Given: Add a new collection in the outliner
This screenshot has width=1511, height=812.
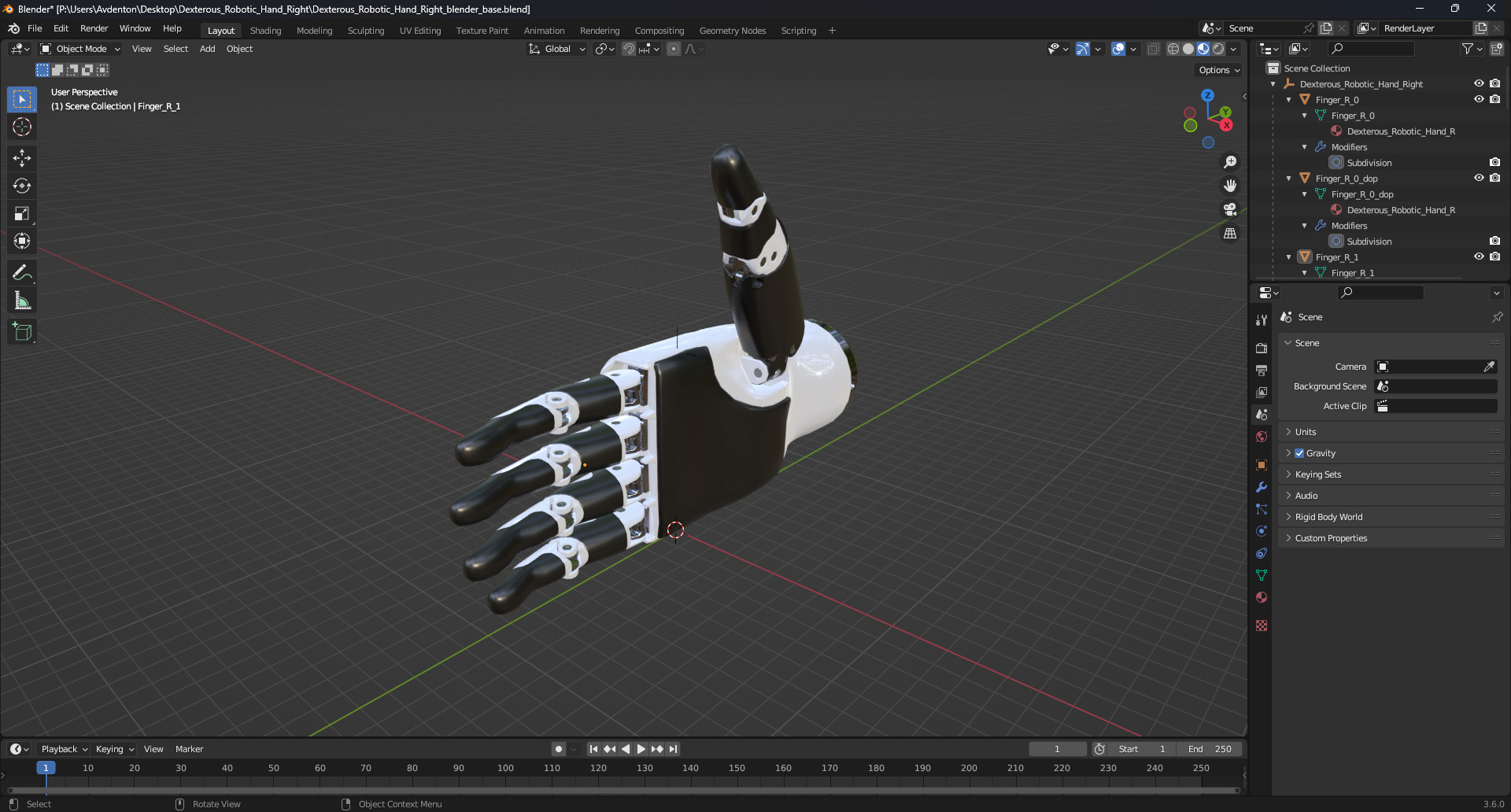Looking at the screenshot, I should [1496, 49].
